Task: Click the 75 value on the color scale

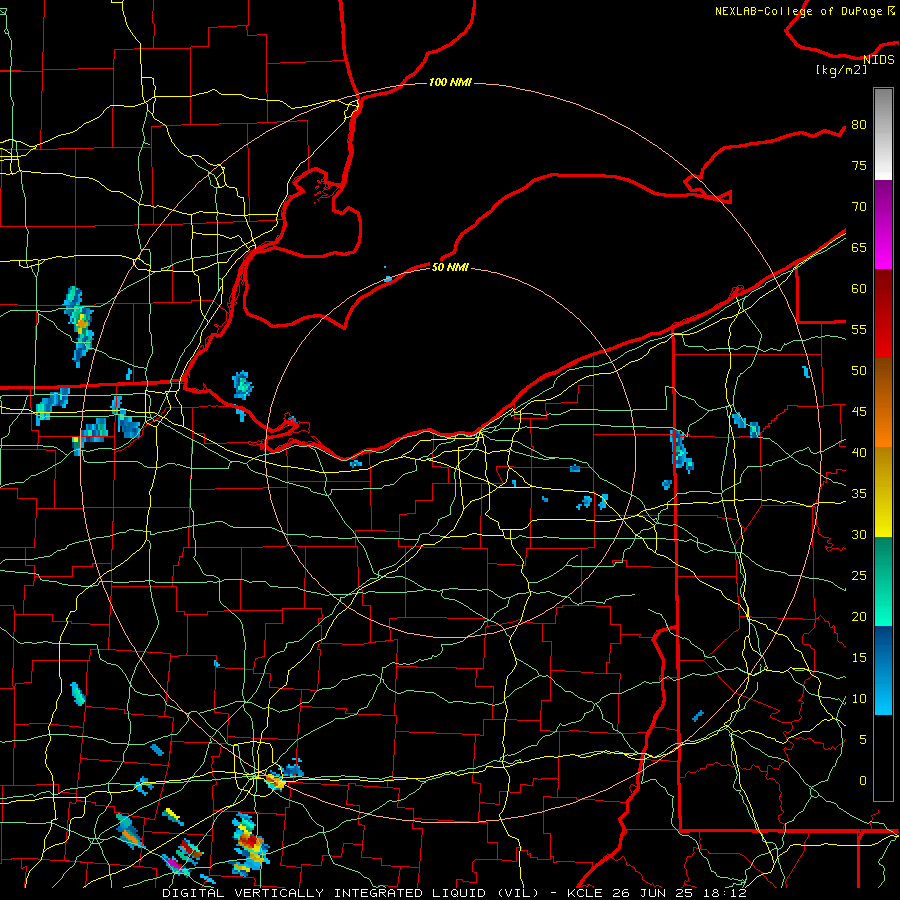Action: click(859, 166)
